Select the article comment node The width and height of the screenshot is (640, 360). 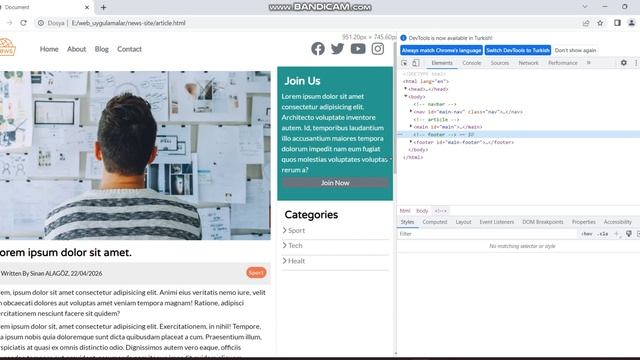pos(436,119)
